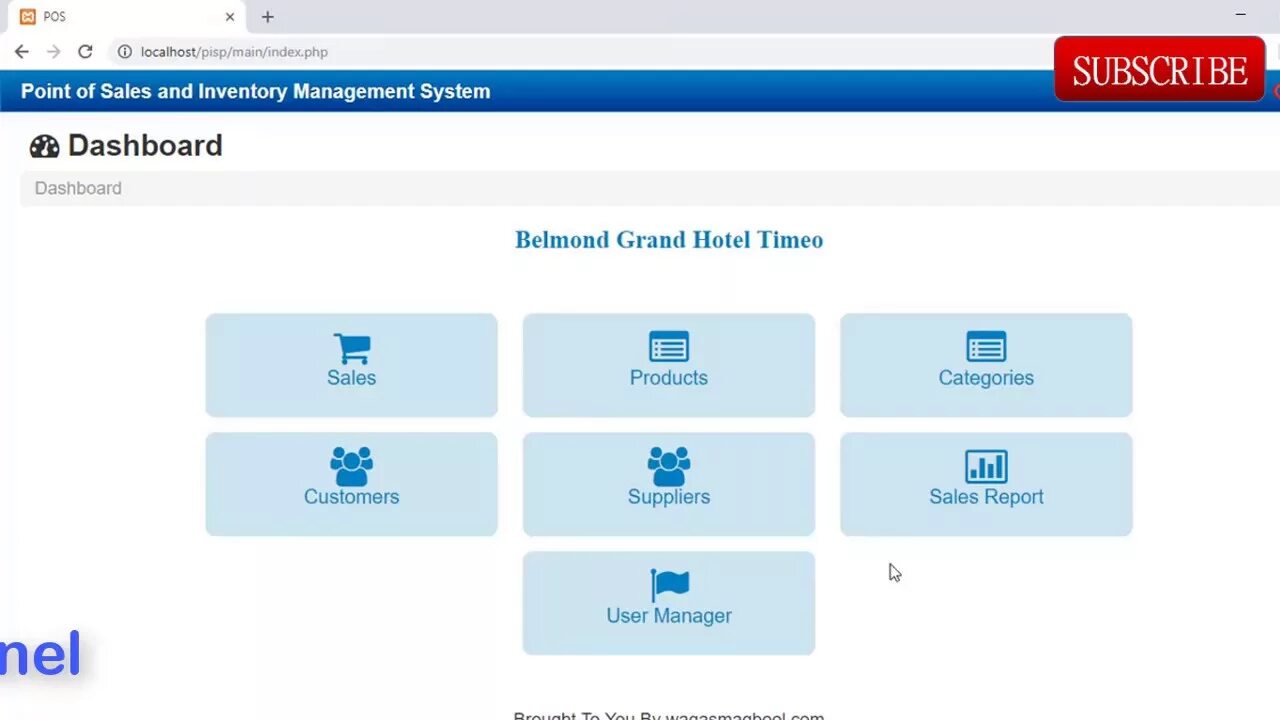Open the Products list icon
The width and height of the screenshot is (1280, 720).
[x=668, y=346]
